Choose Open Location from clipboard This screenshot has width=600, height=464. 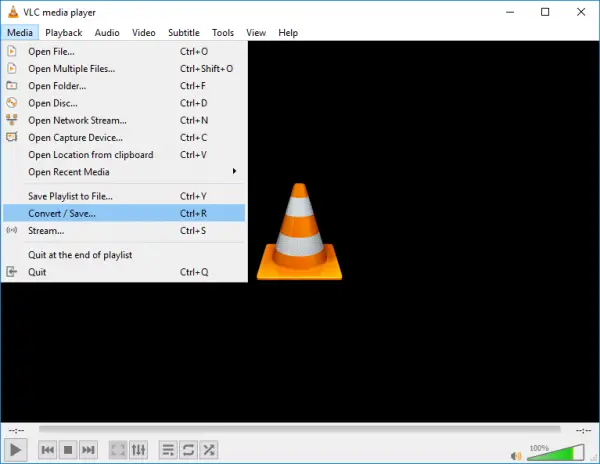(124, 155)
